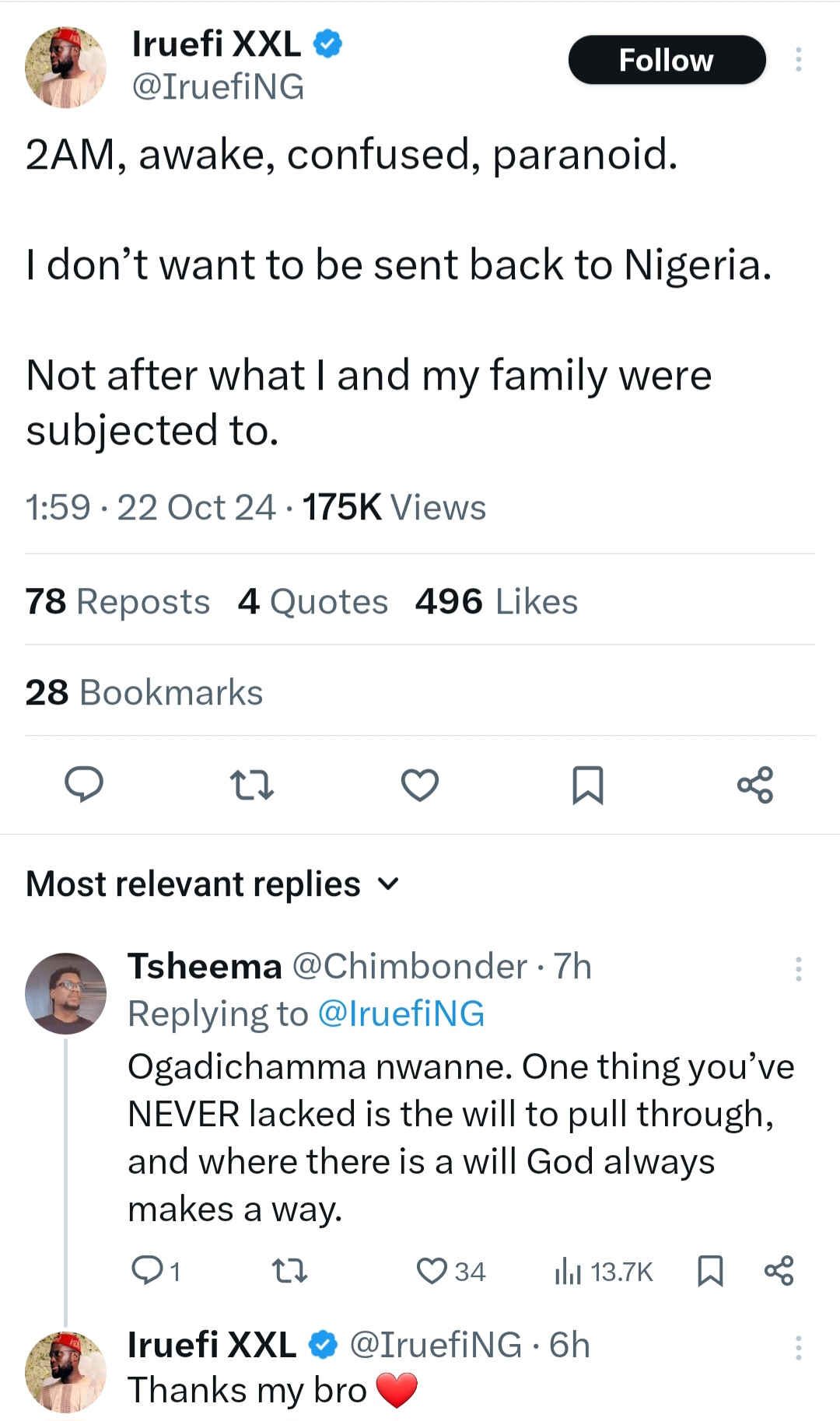Share Tsheema's reply
Image resolution: width=840 pixels, height=1421 pixels.
click(x=779, y=1271)
